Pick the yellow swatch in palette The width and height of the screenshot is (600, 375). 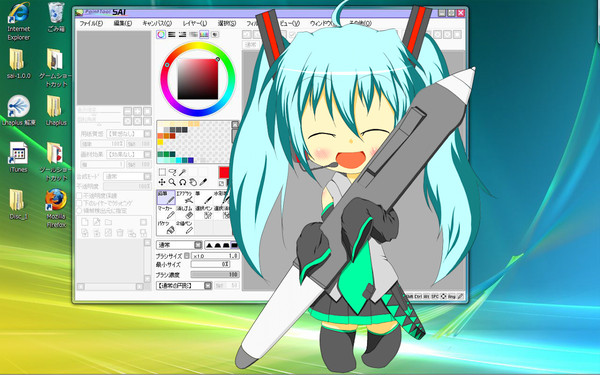click(x=160, y=142)
